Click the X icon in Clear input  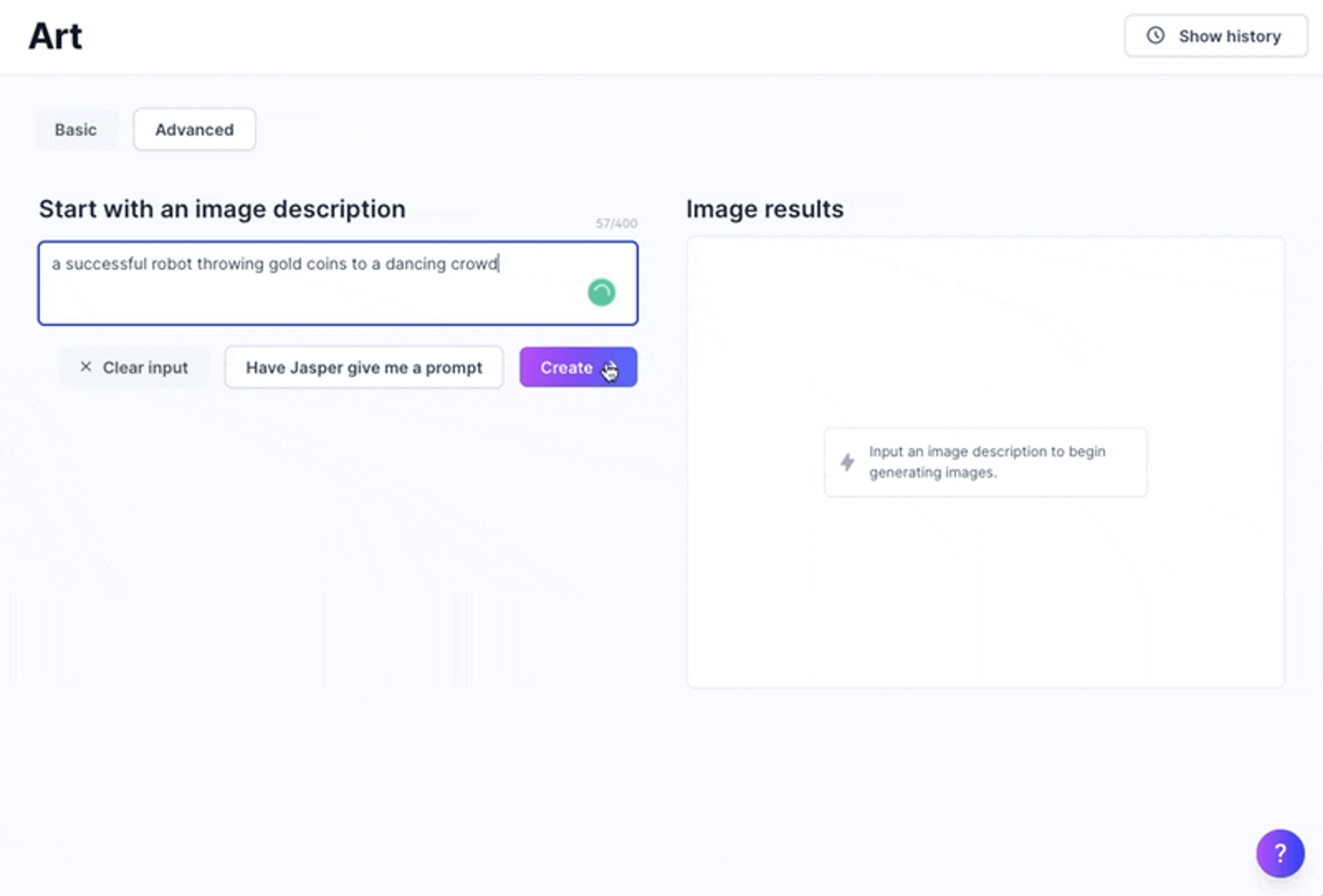86,367
